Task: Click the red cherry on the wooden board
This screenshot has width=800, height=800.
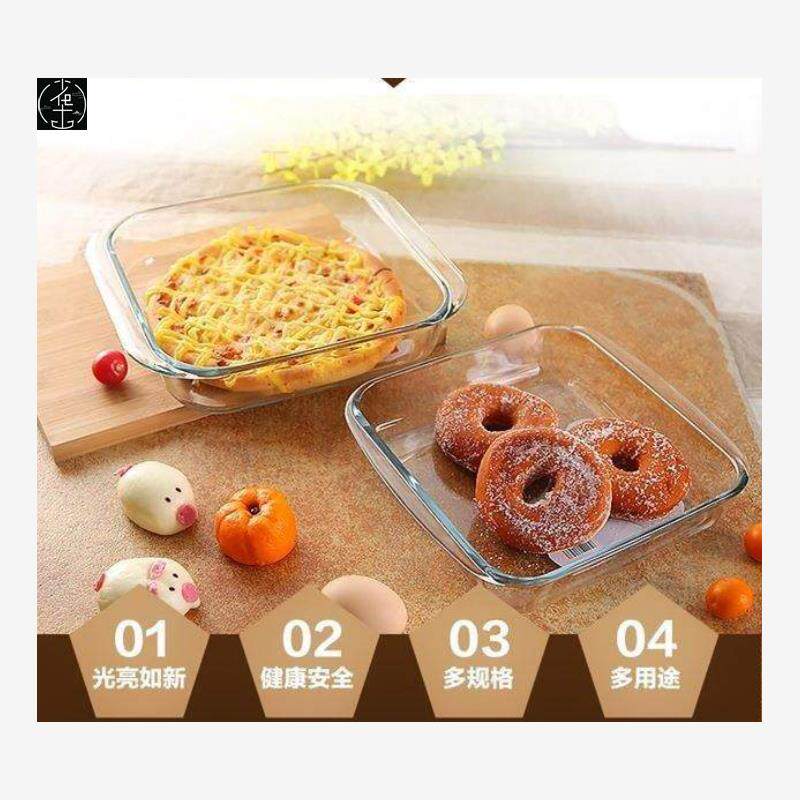Action: click(x=110, y=367)
